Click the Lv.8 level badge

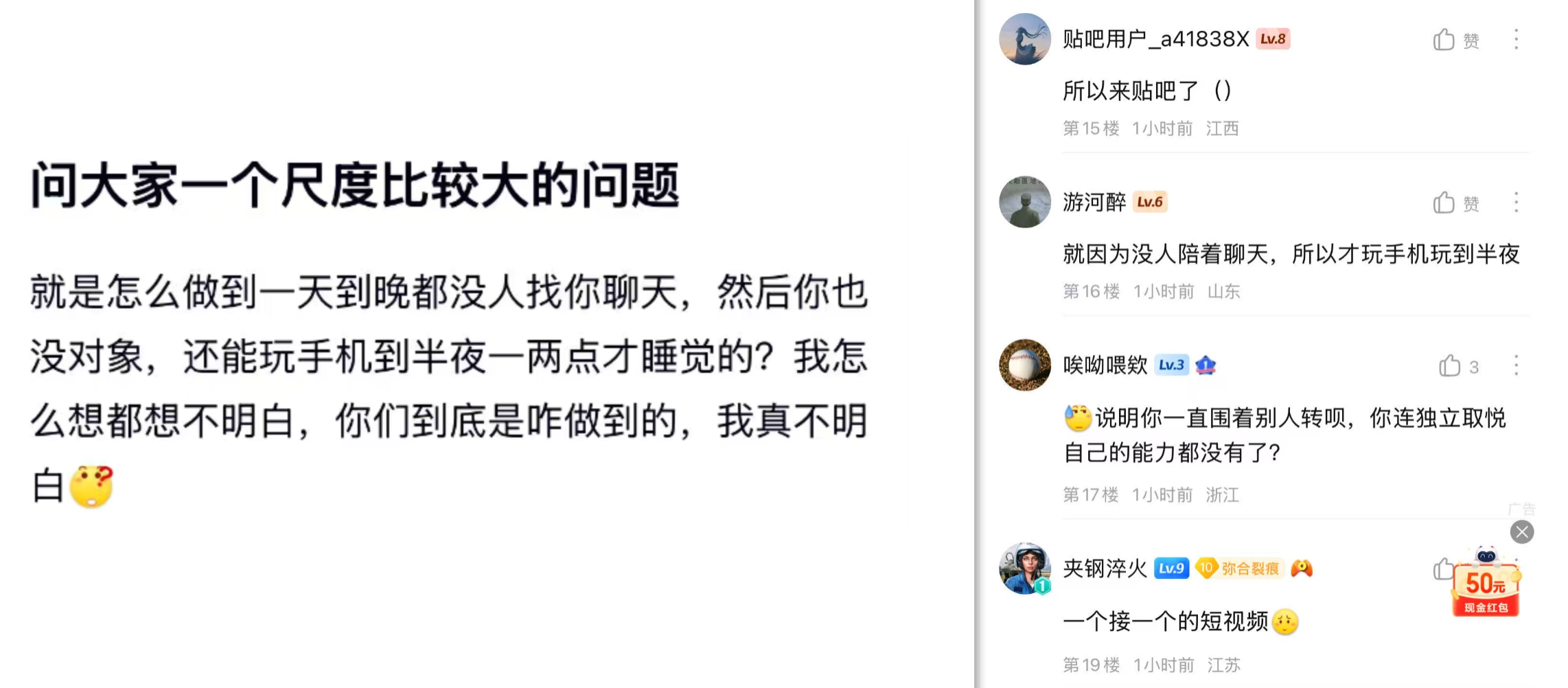(x=1273, y=39)
